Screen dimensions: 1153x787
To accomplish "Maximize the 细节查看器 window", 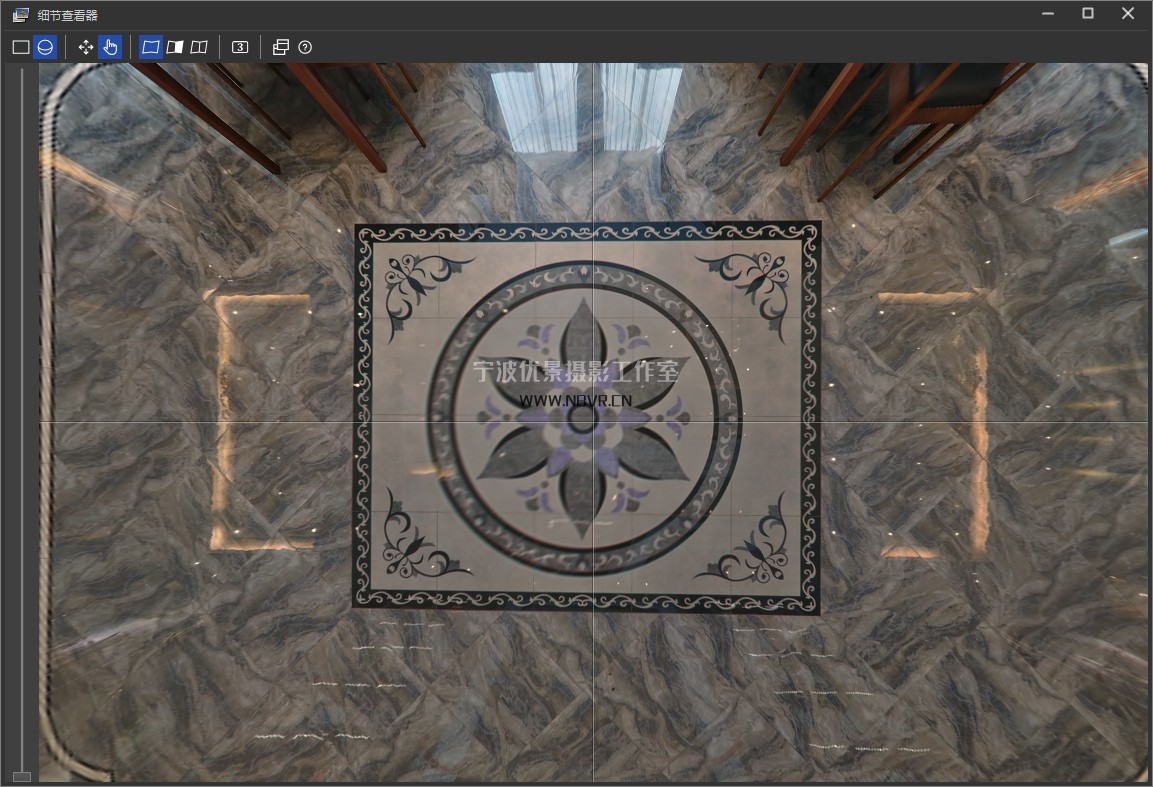I will pyautogui.click(x=1088, y=14).
